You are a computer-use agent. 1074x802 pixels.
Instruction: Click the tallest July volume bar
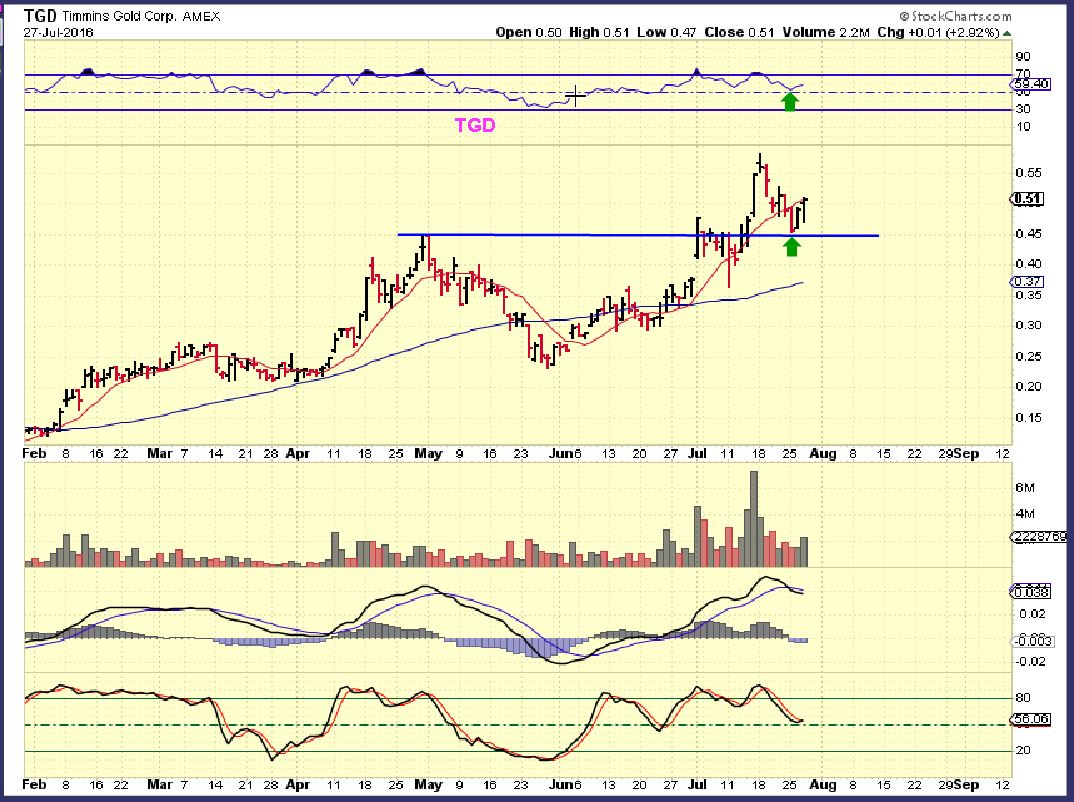754,518
